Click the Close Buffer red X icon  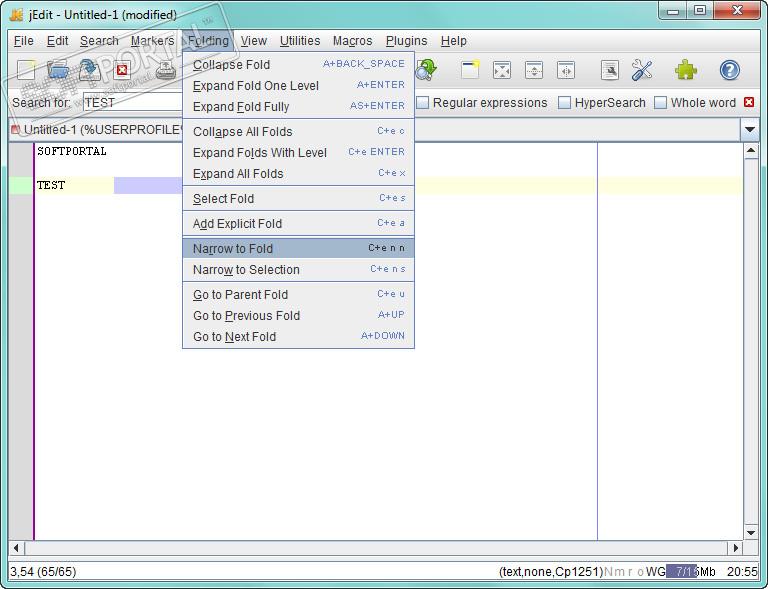[121, 70]
